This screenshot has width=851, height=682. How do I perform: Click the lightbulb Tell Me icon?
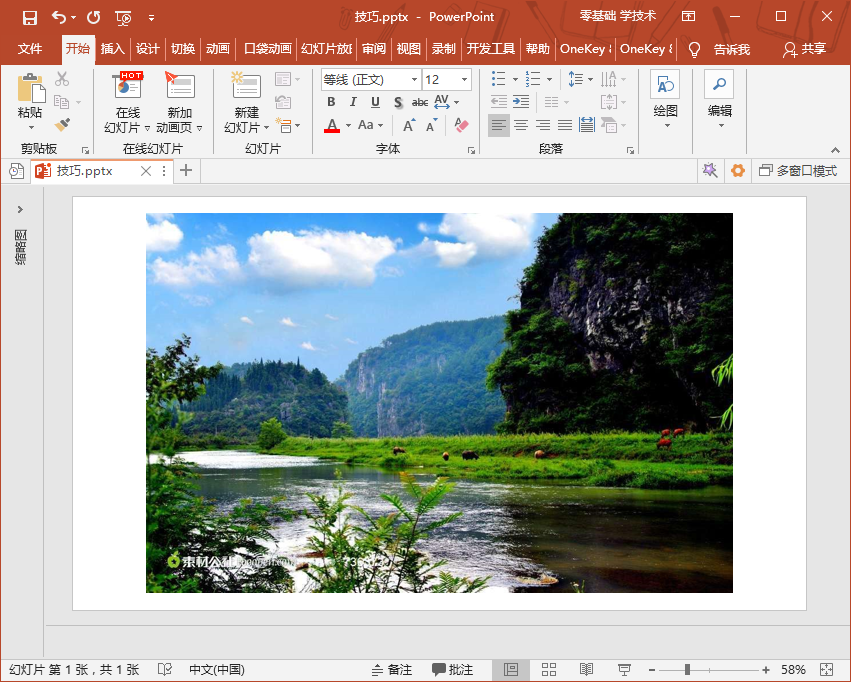pyautogui.click(x=694, y=49)
